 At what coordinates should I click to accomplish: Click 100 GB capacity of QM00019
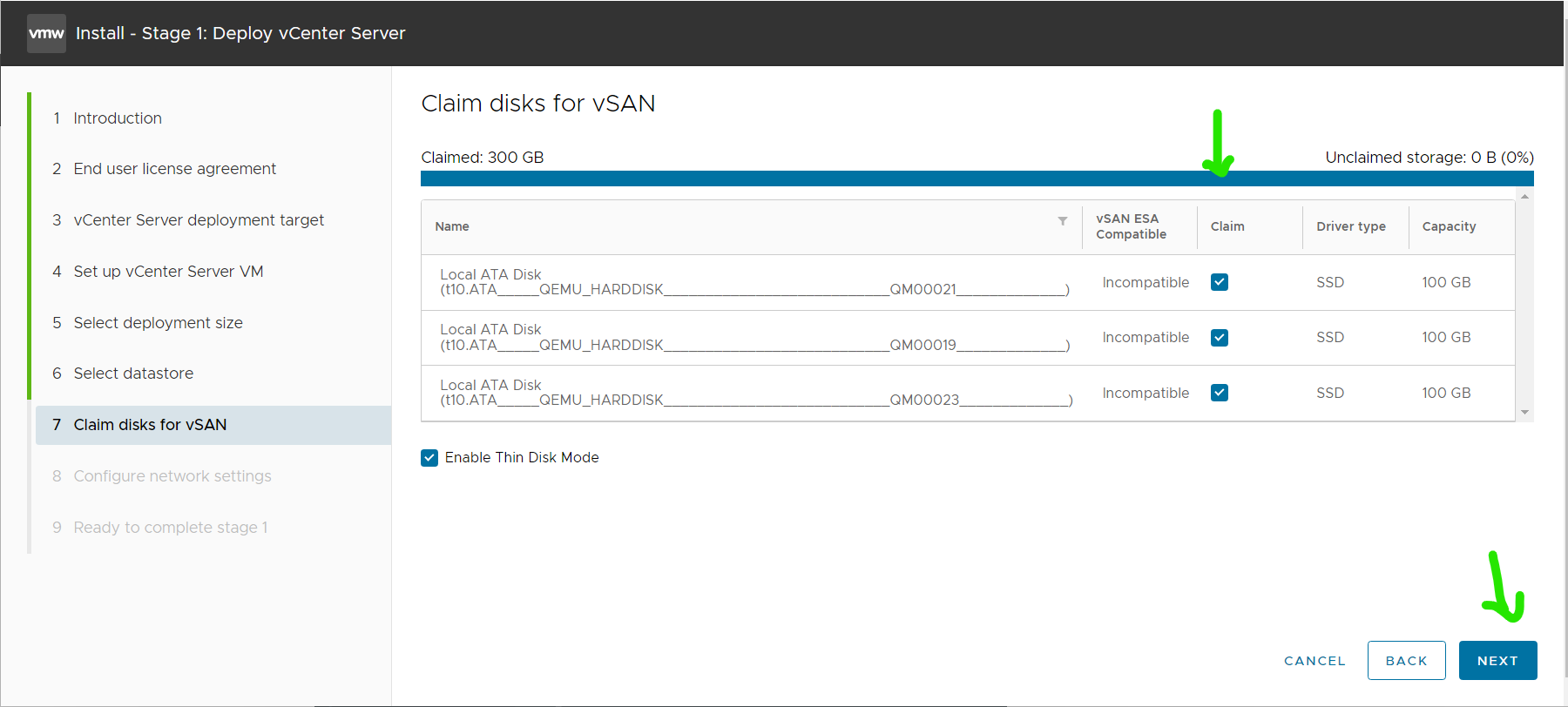tap(1446, 338)
